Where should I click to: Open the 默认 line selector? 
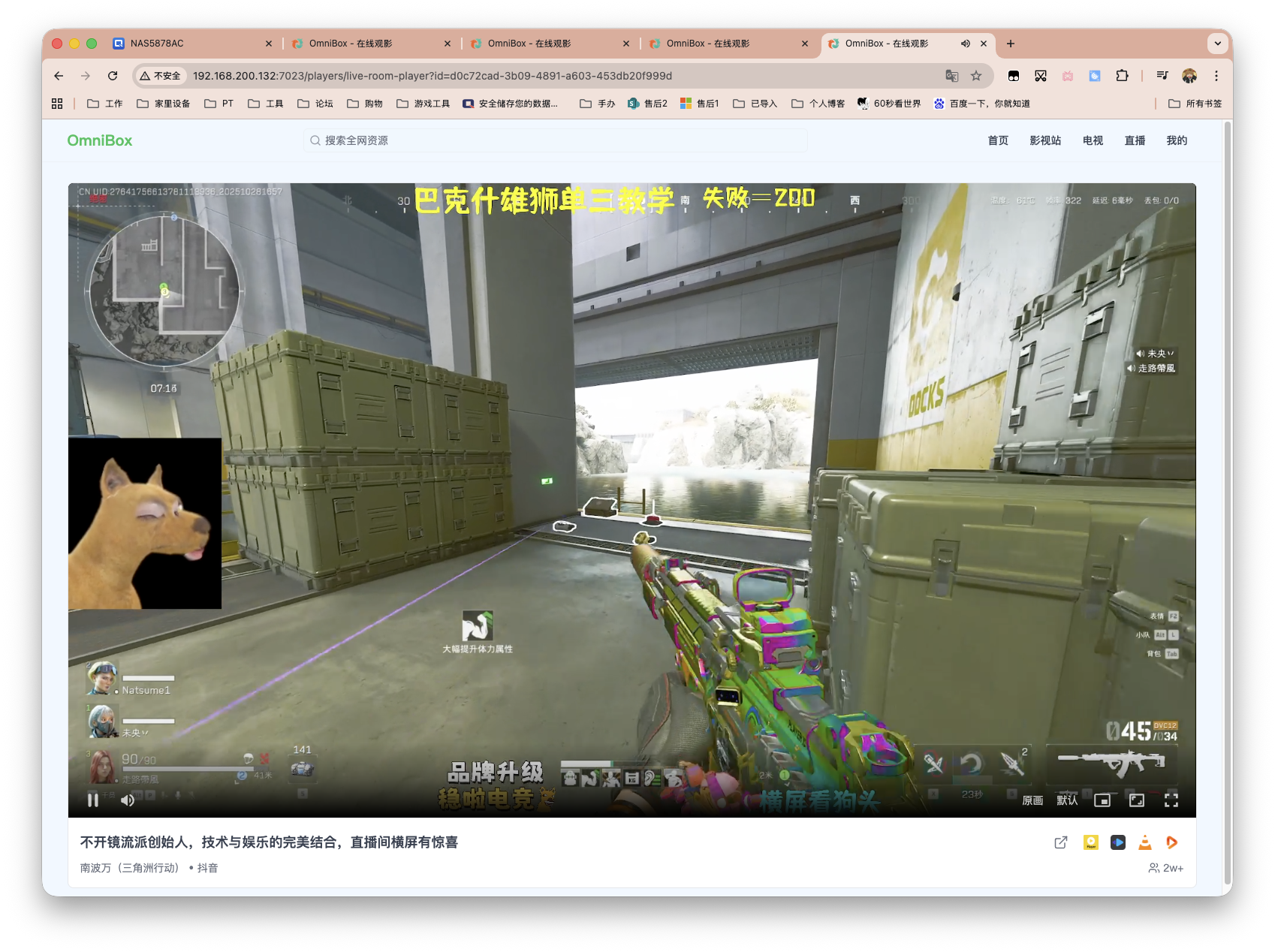tap(1067, 800)
